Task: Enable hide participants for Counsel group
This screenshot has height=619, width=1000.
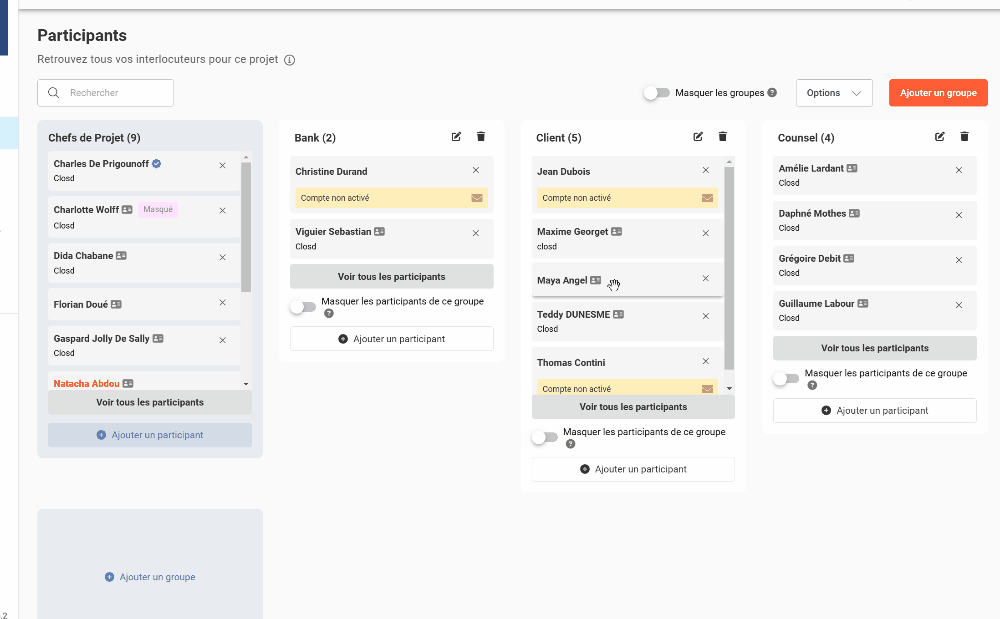Action: (786, 379)
